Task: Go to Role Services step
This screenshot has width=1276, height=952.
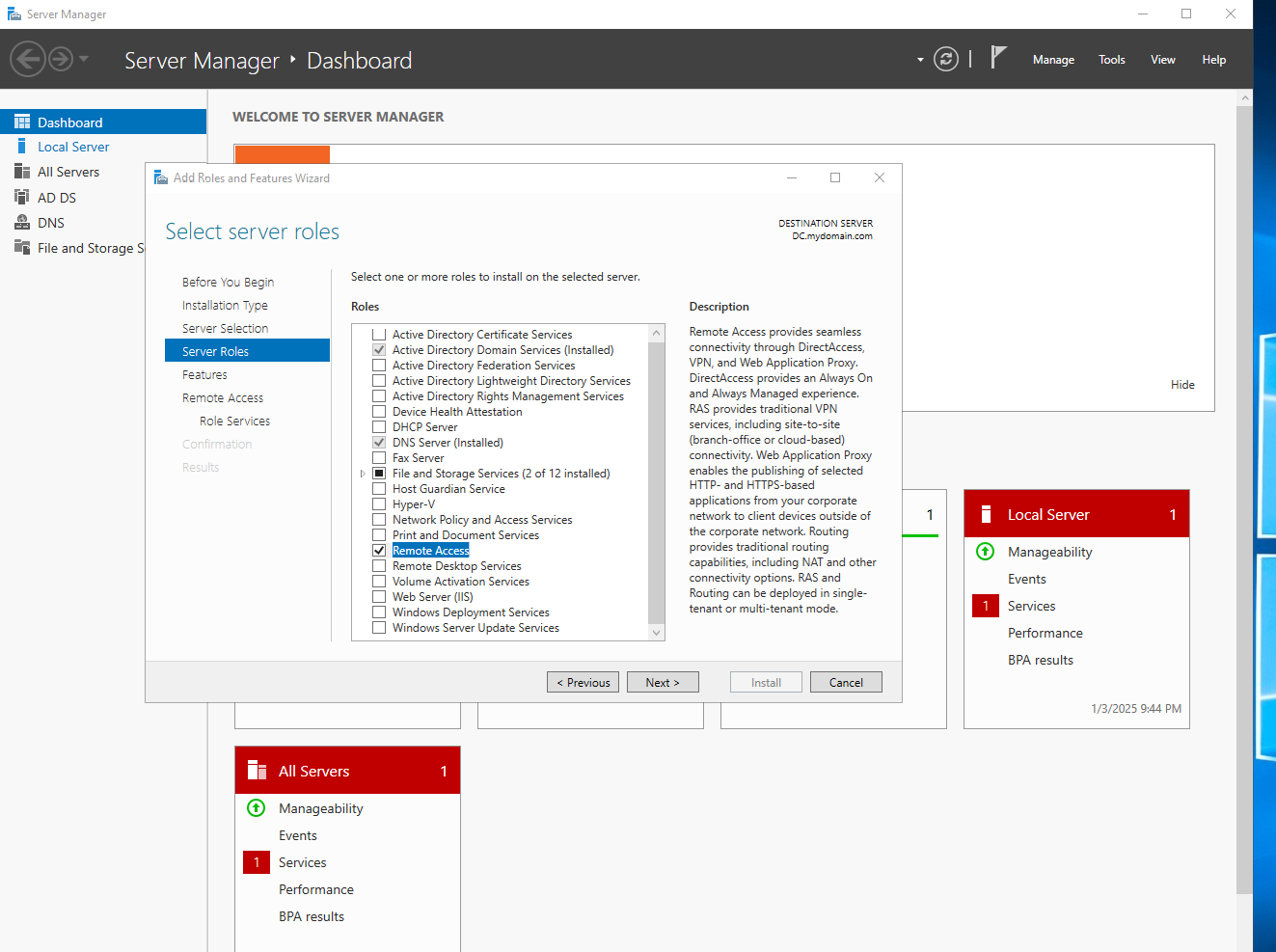Action: (x=234, y=421)
